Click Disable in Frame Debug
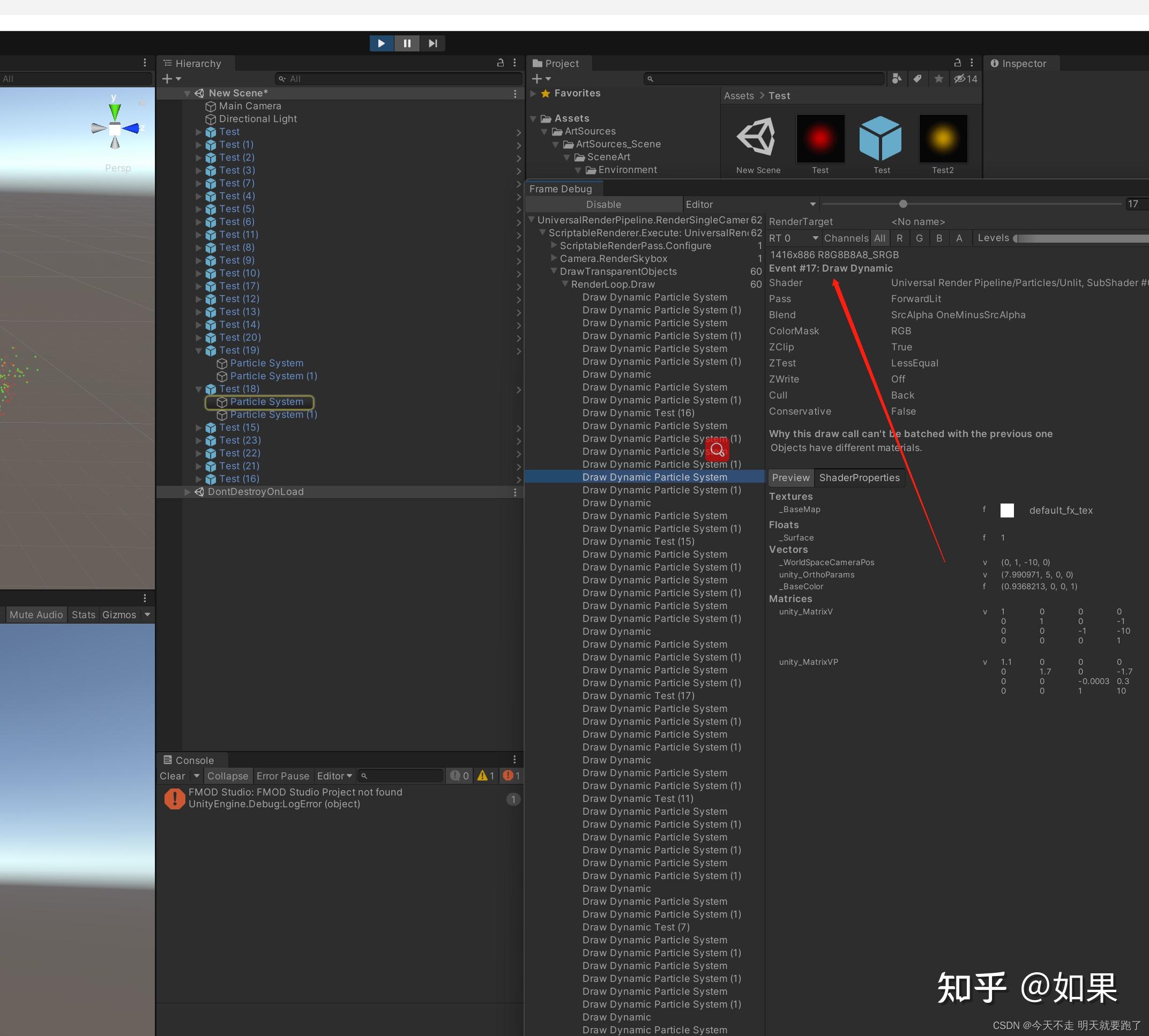The image size is (1149, 1036). pos(603,204)
